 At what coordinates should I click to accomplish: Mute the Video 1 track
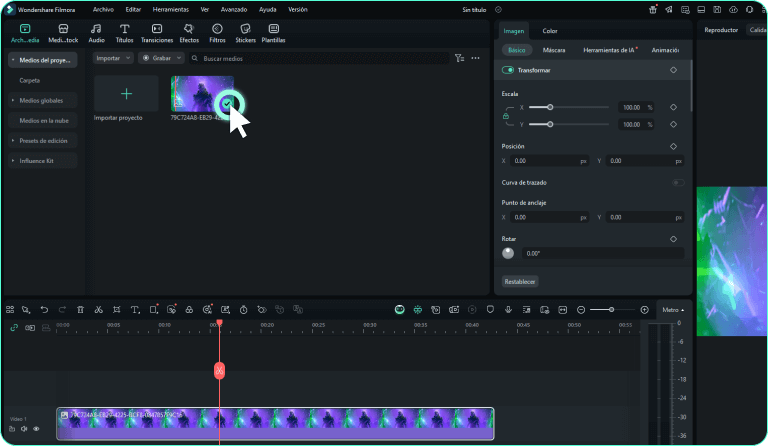click(24, 429)
